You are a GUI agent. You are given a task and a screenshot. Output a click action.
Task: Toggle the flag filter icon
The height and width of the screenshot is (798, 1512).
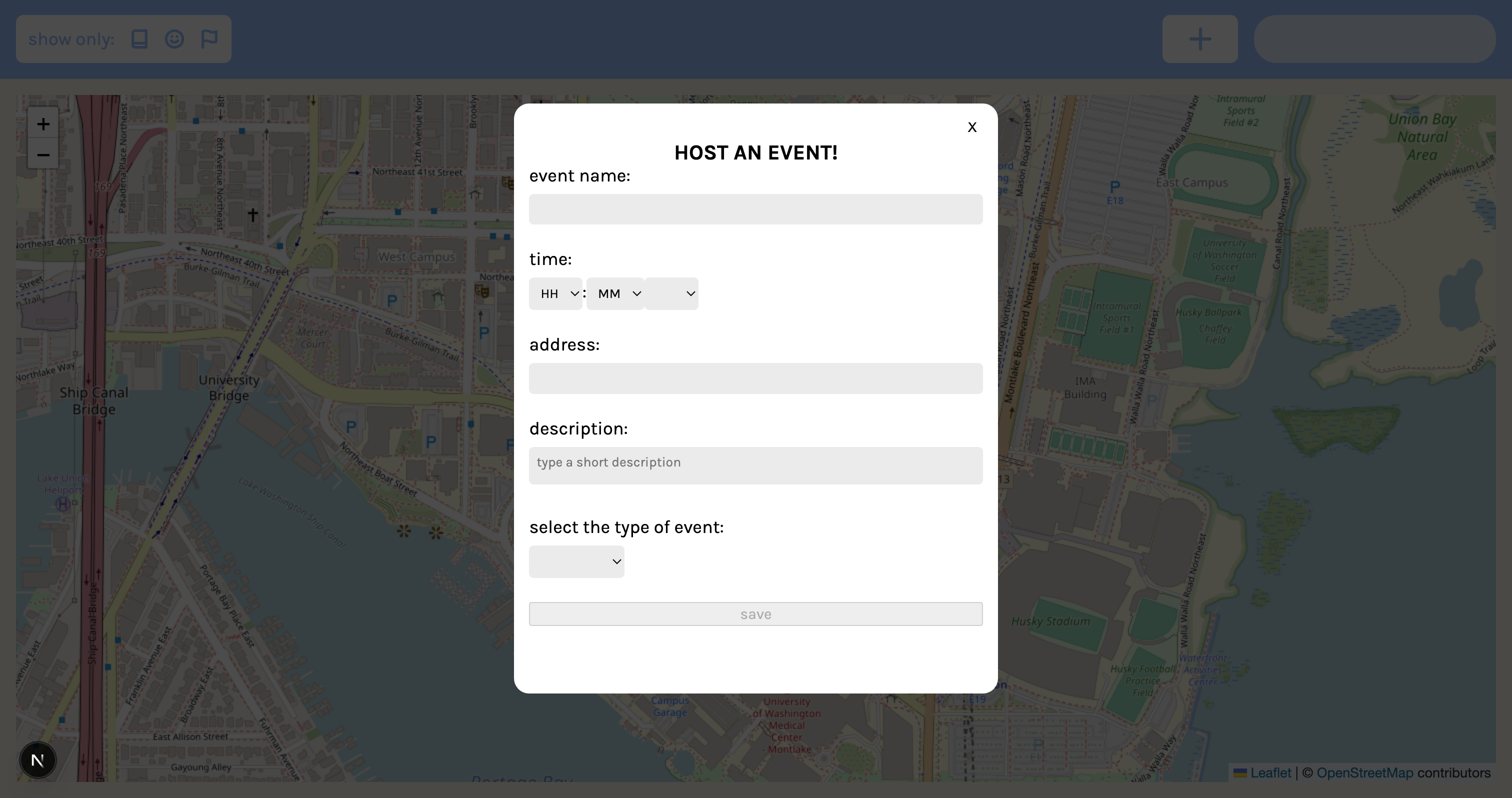point(209,39)
